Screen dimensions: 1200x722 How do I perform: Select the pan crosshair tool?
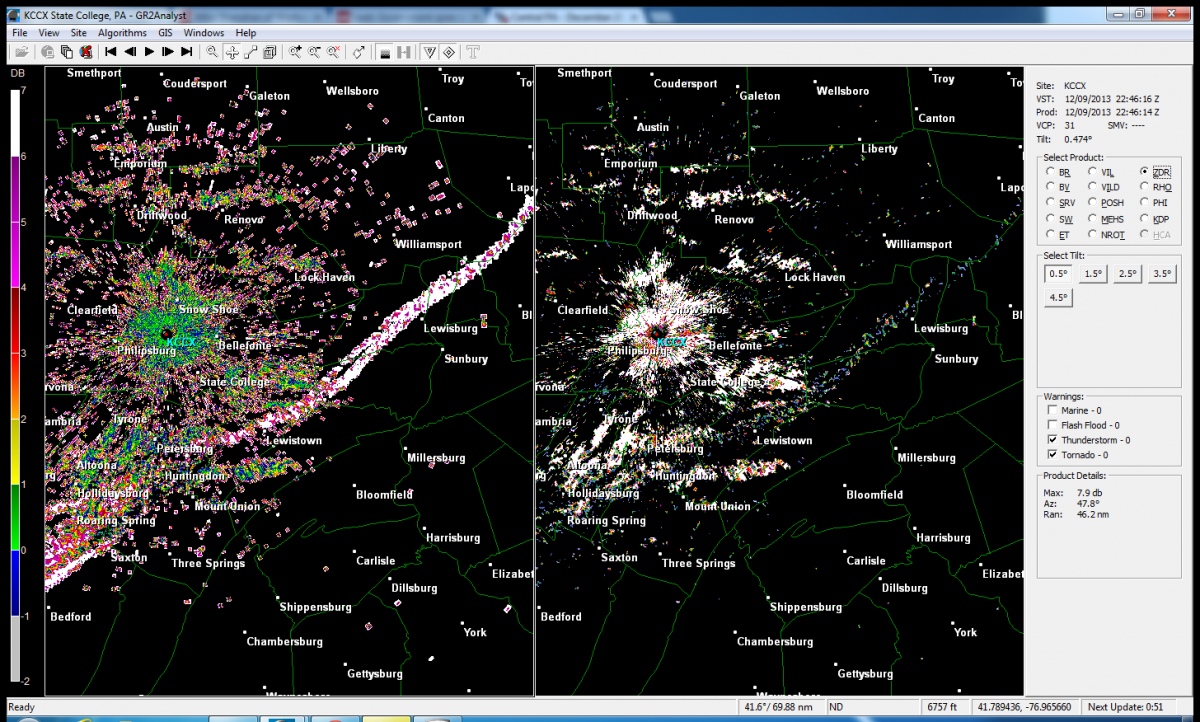pyautogui.click(x=232, y=51)
